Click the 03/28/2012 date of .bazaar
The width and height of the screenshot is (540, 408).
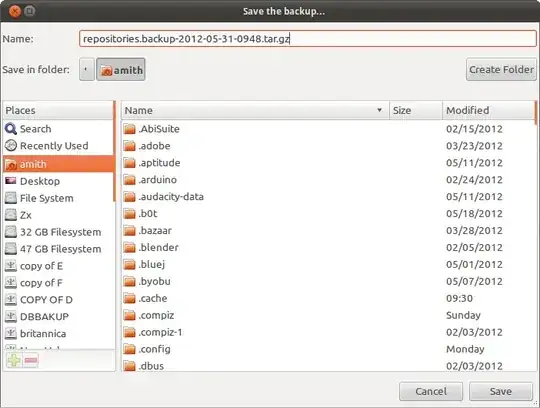(x=474, y=230)
